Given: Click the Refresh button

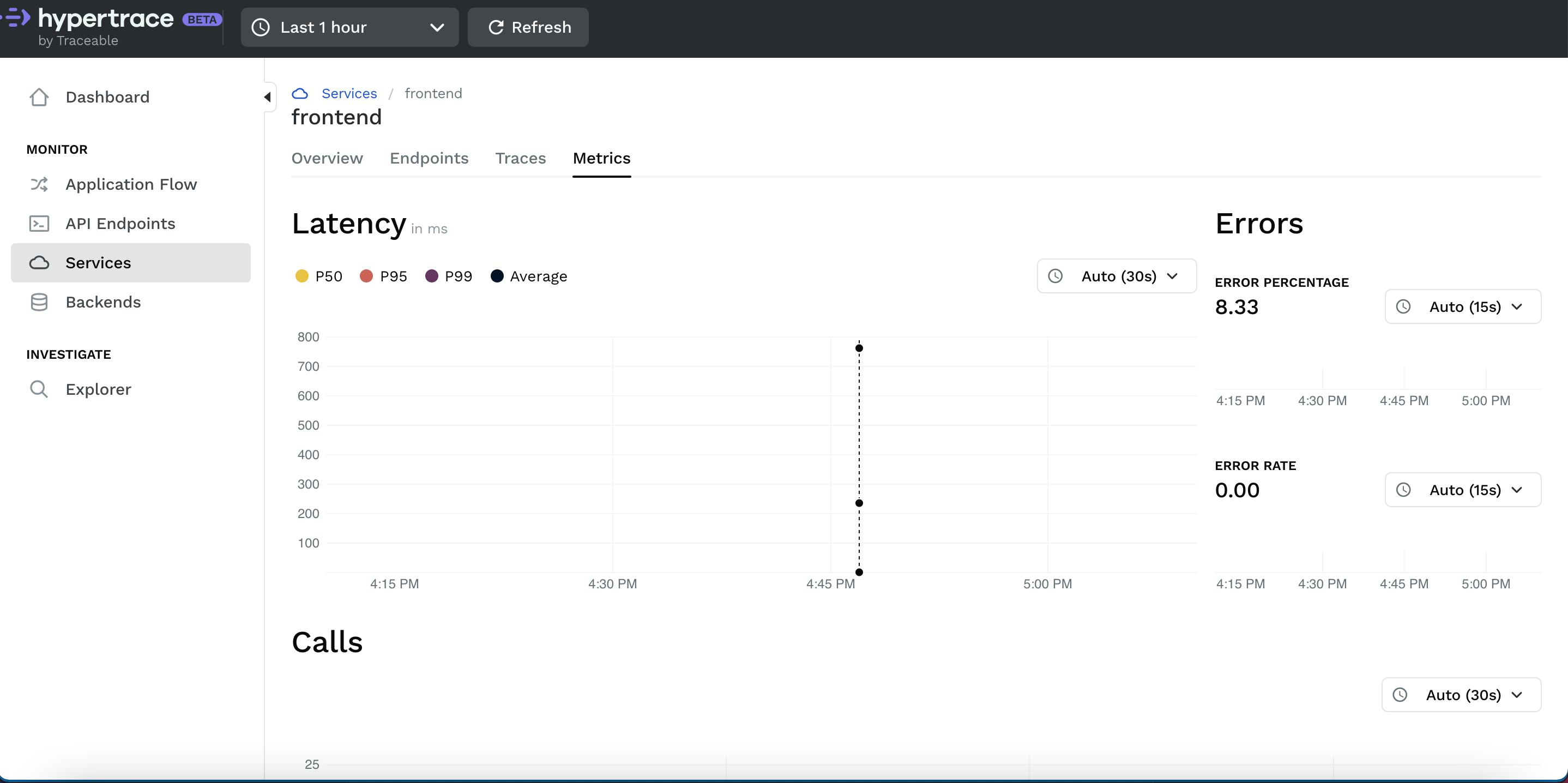Looking at the screenshot, I should [528, 27].
